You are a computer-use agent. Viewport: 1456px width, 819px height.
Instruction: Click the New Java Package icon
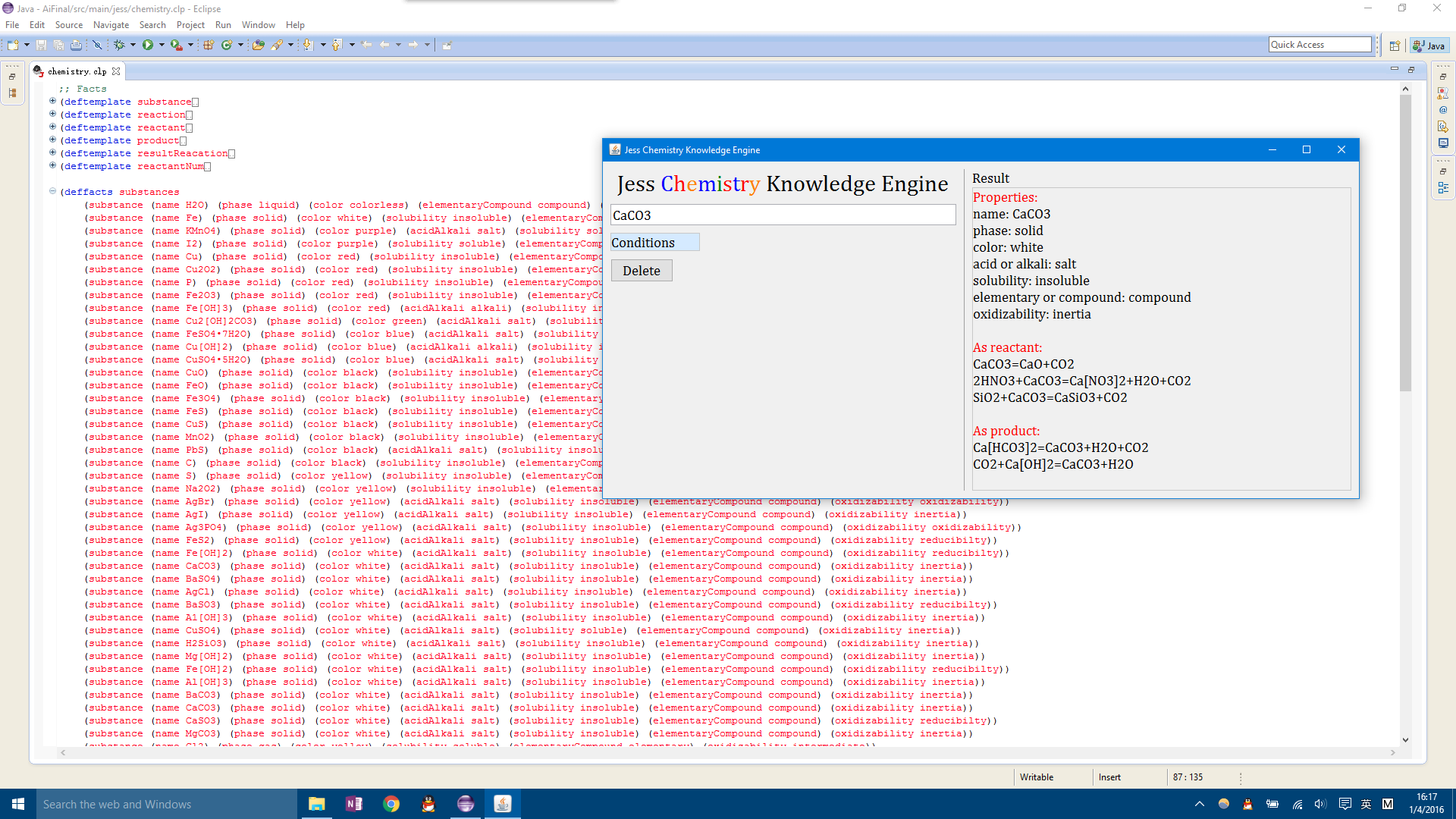click(209, 45)
